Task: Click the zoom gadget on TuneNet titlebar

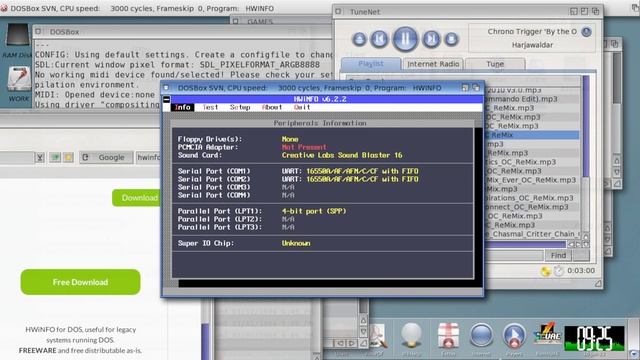Action: [x=584, y=11]
